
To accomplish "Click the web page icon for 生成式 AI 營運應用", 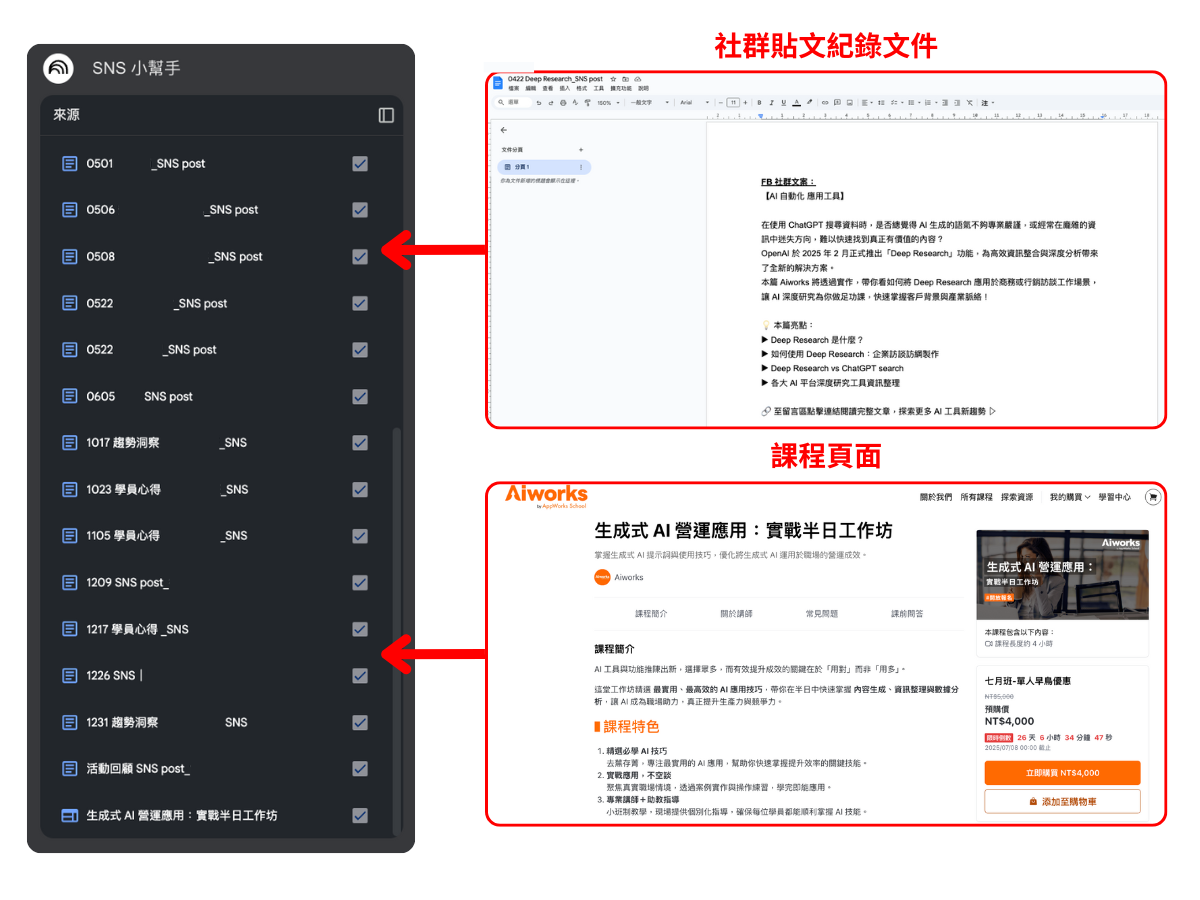I will pyautogui.click(x=70, y=816).
